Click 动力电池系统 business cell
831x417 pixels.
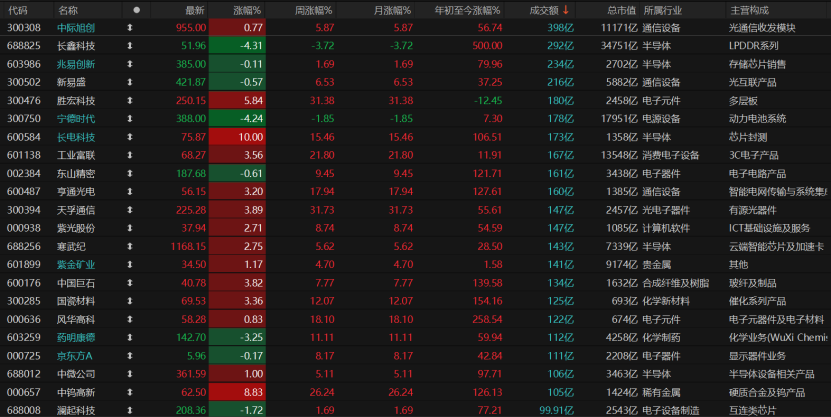[x=757, y=119]
